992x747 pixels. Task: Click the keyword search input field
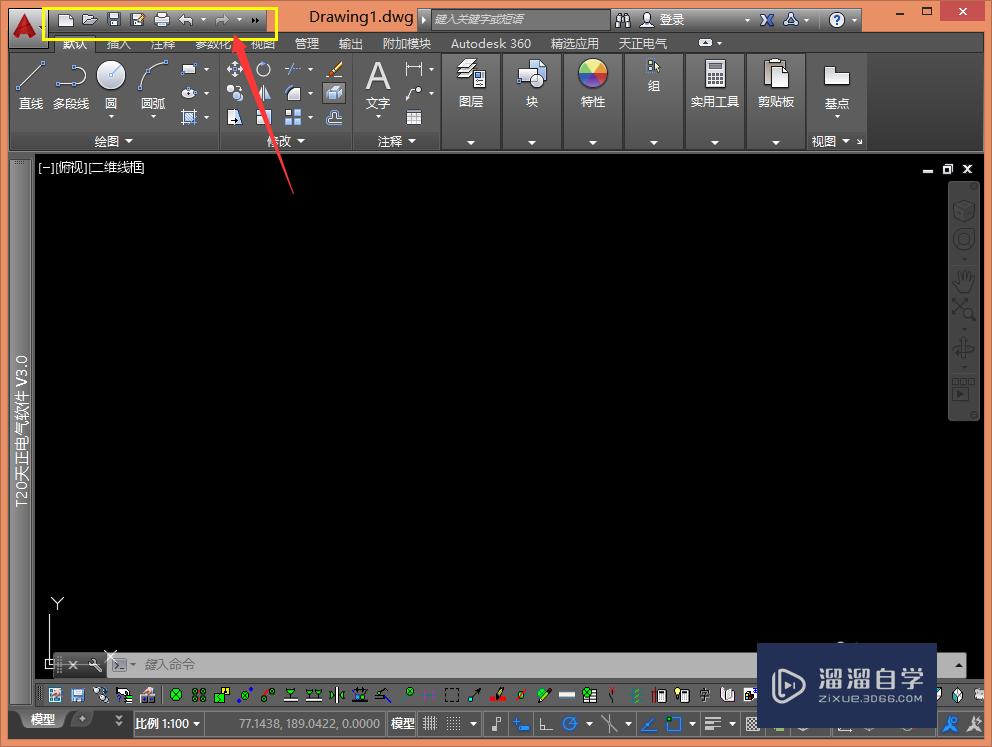(x=520, y=20)
